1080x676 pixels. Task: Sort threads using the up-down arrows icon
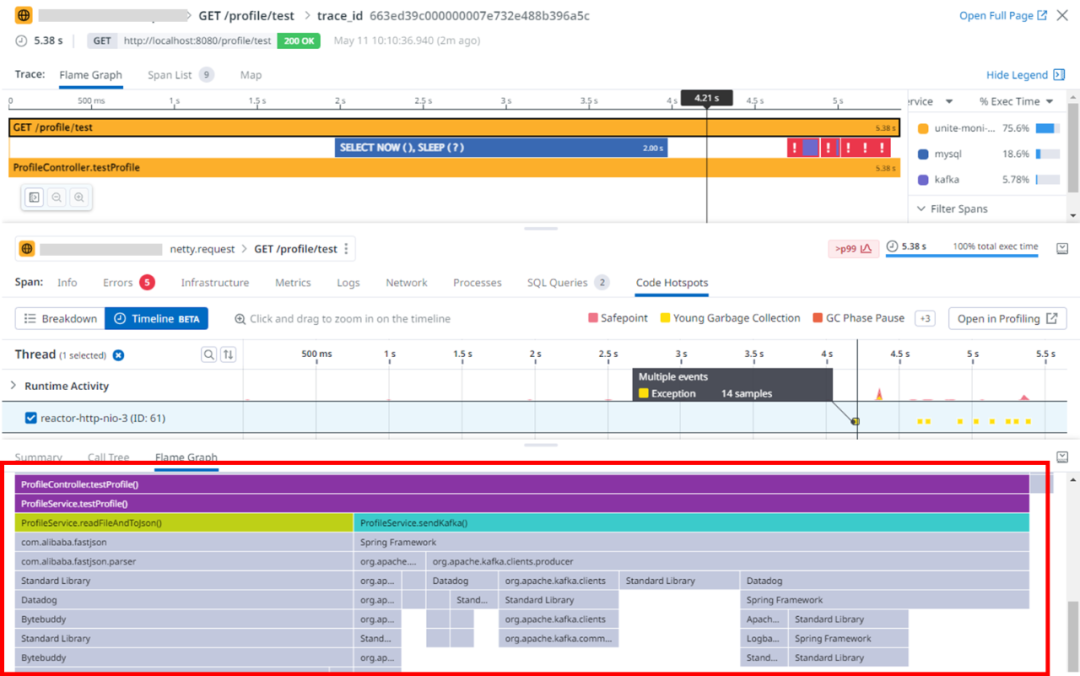(x=228, y=354)
